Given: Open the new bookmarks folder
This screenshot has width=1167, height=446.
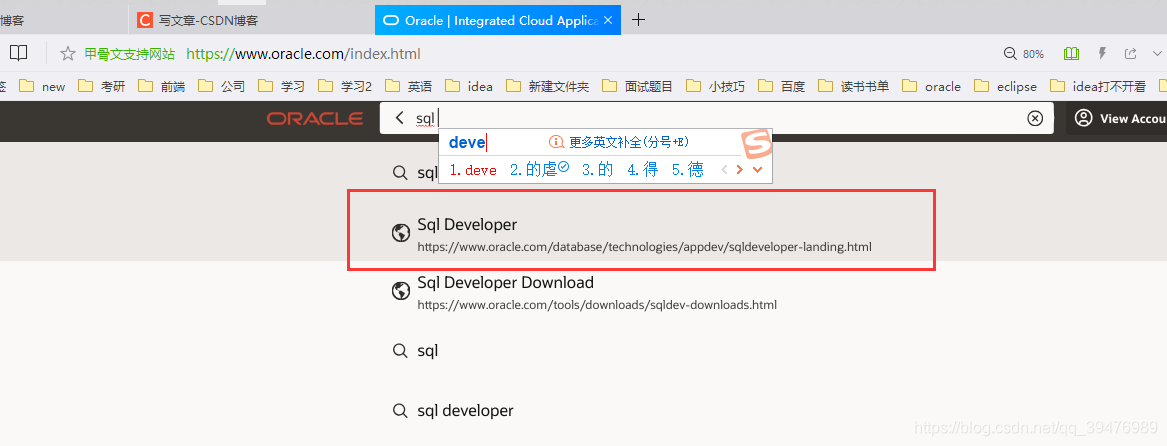Looking at the screenshot, I should [x=42, y=86].
